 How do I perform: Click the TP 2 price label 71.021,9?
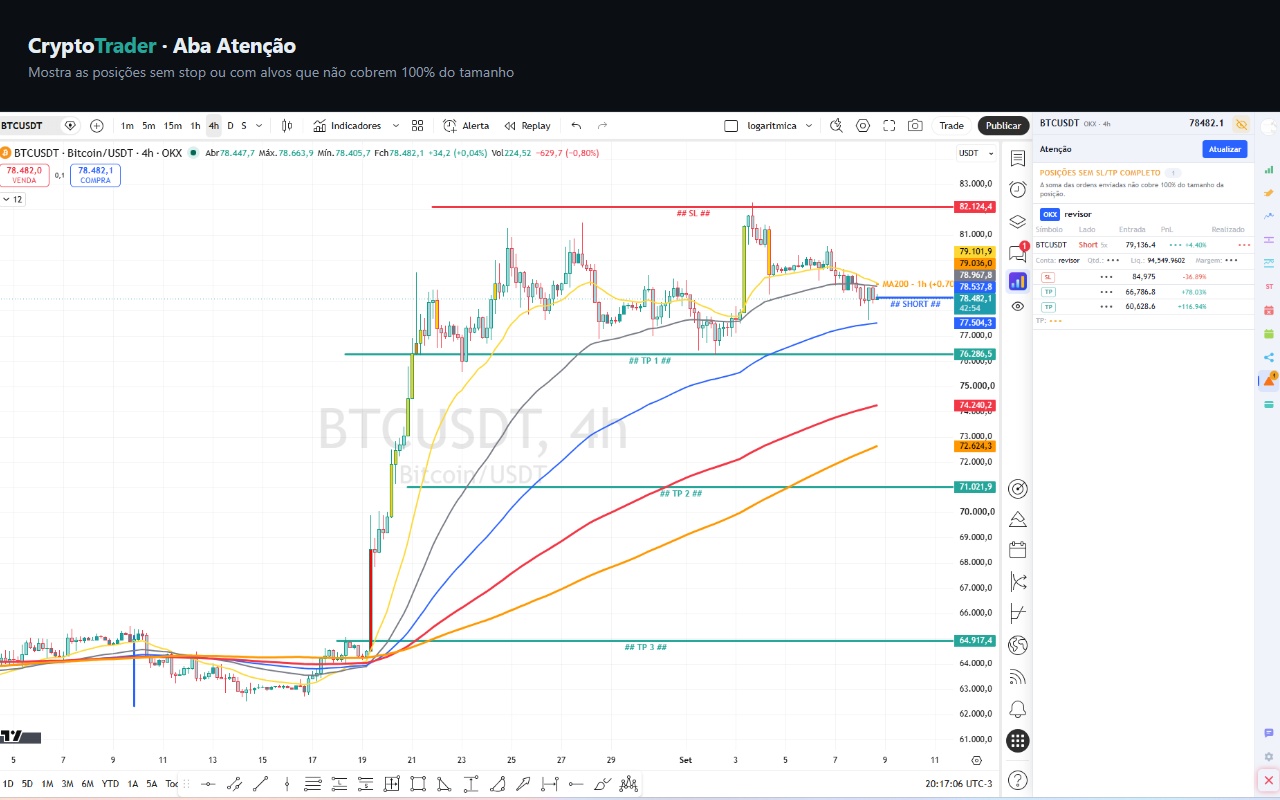976,487
